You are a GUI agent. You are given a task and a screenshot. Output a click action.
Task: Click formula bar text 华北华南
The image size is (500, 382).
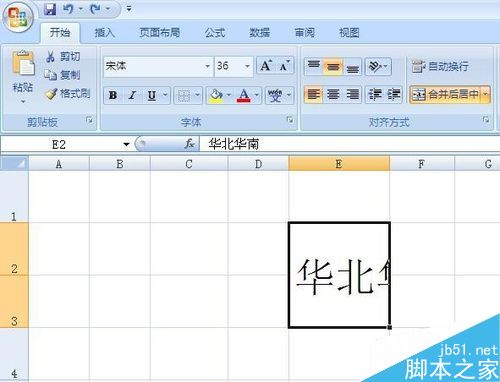click(x=233, y=144)
